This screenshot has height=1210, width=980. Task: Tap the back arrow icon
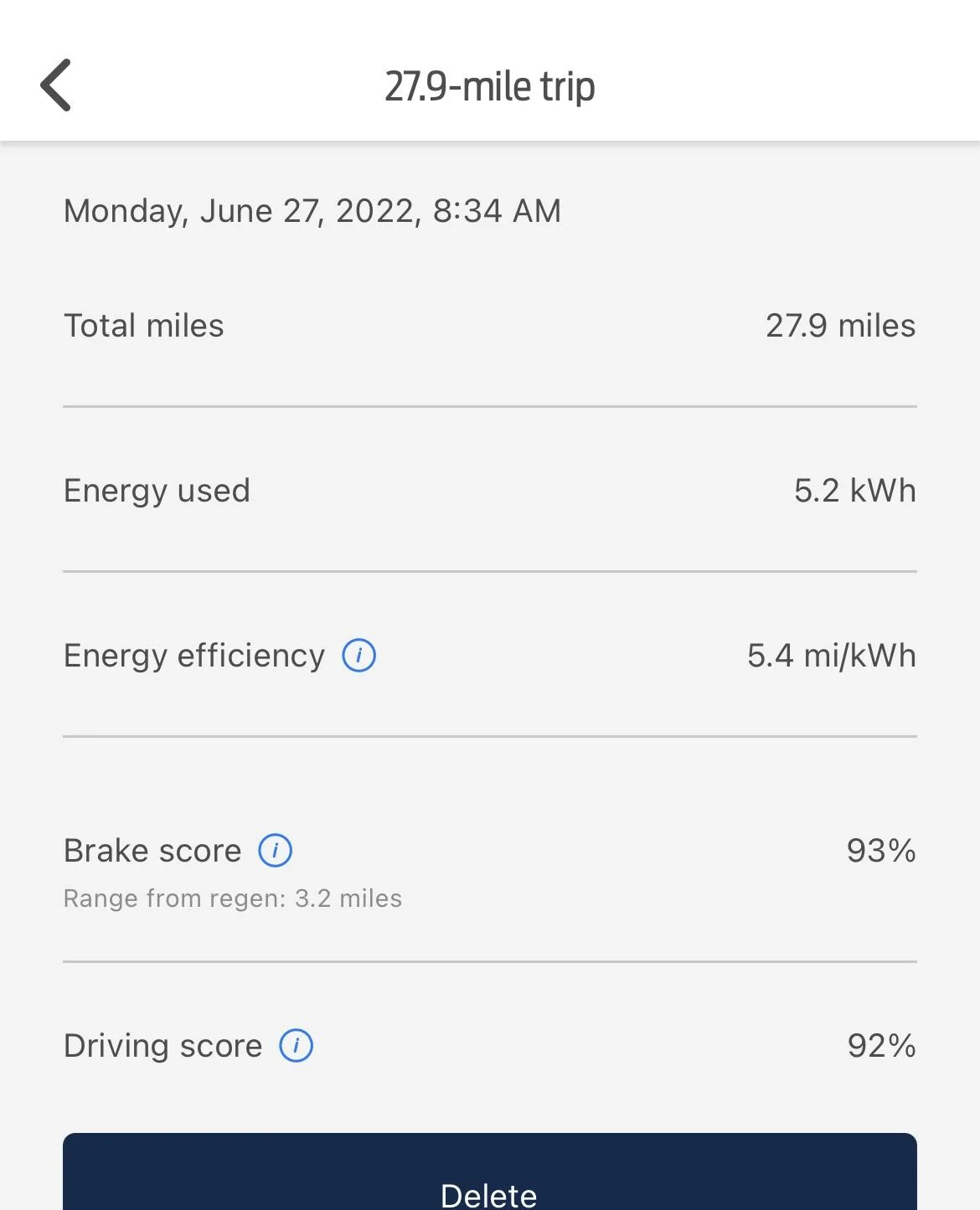56,85
